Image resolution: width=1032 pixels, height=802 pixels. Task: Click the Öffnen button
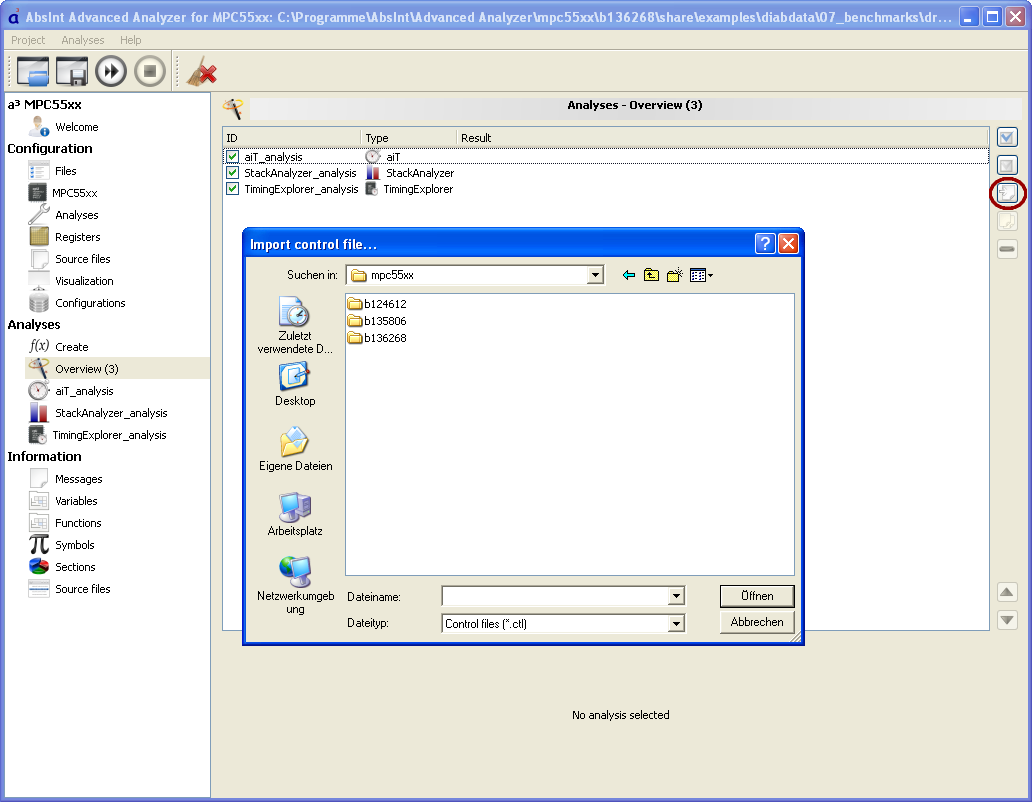(x=757, y=596)
